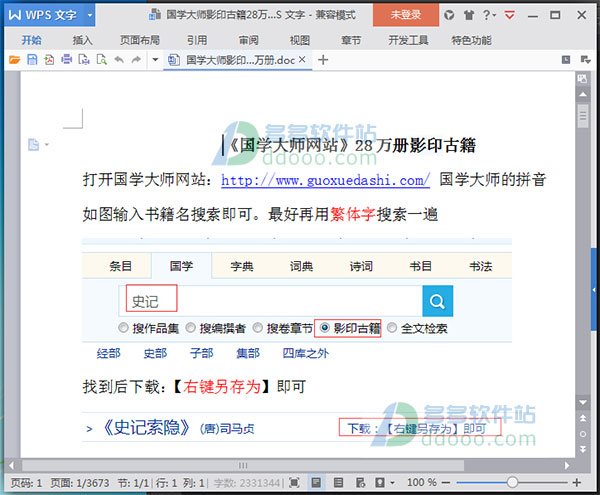This screenshot has height=495, width=600.
Task: Open print preview with the magnifier page icon
Action: (101, 60)
